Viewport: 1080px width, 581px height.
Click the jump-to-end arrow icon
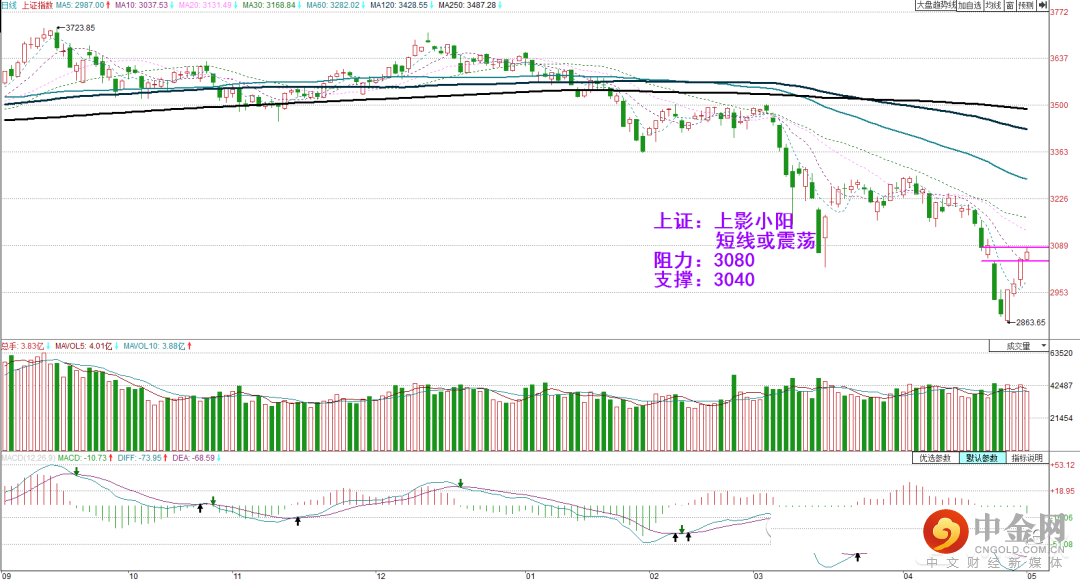pyautogui.click(x=1042, y=6)
